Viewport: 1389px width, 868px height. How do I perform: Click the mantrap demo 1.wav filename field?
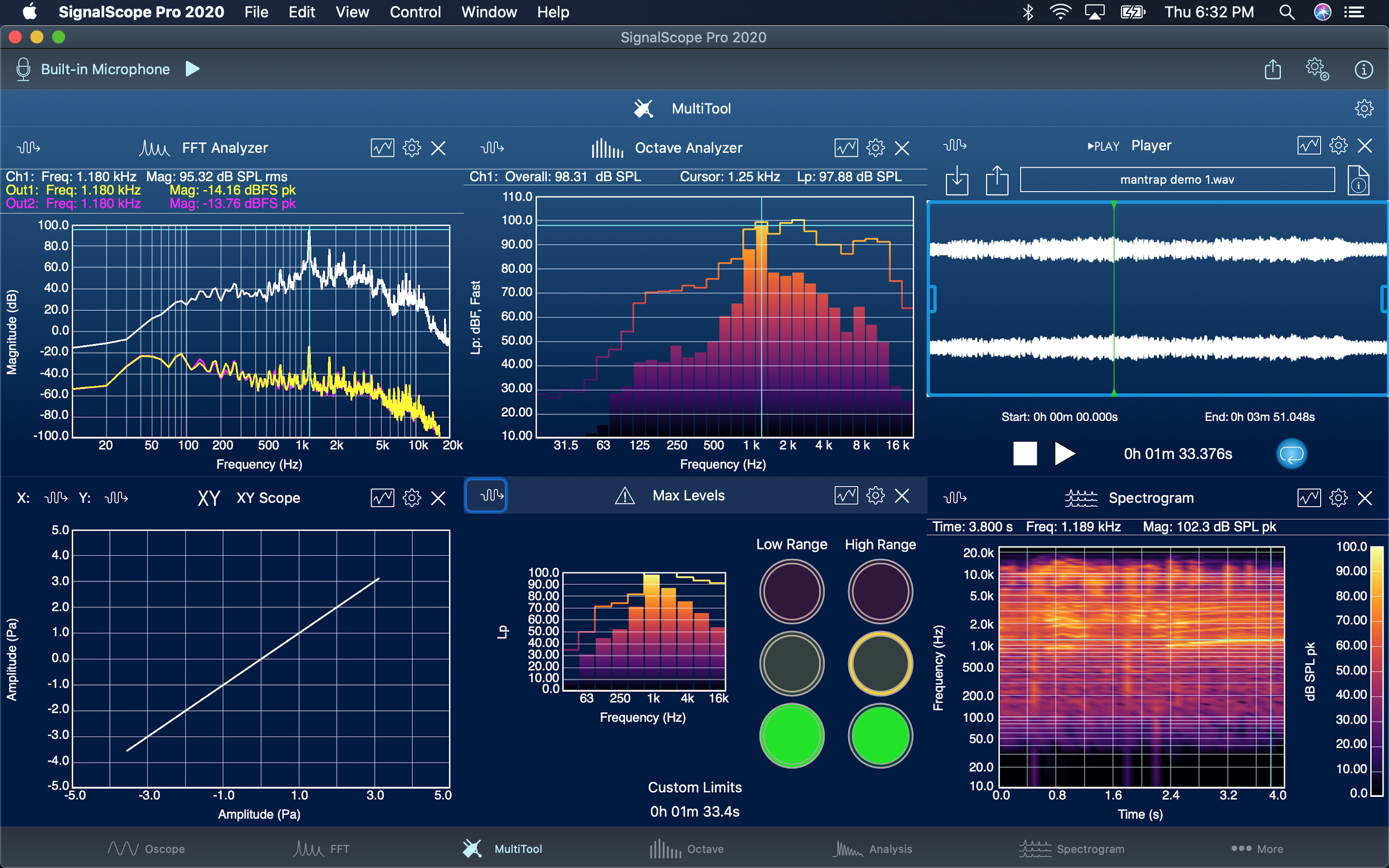pyautogui.click(x=1177, y=180)
